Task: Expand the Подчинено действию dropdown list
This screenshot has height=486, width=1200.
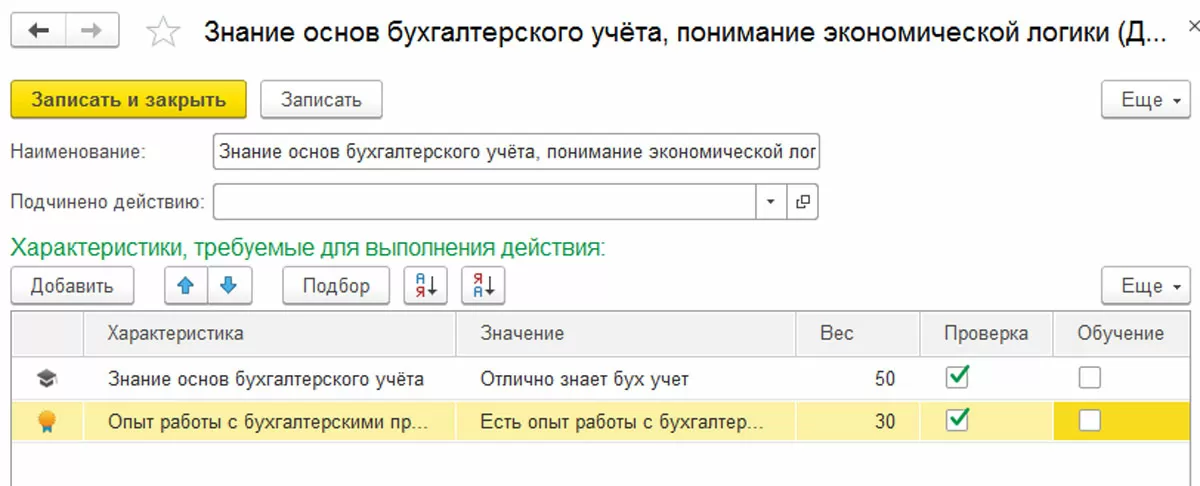Action: point(770,202)
